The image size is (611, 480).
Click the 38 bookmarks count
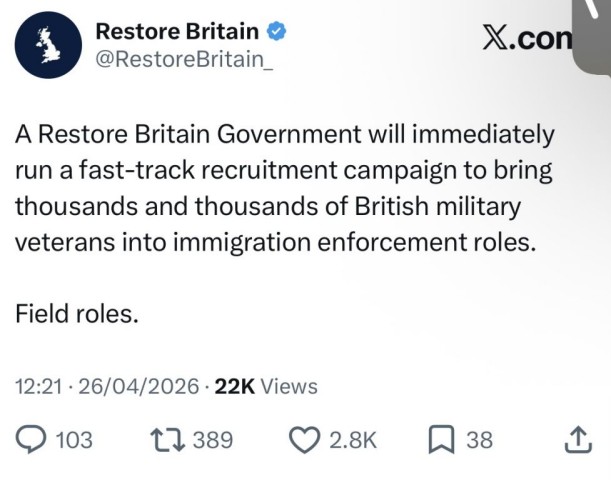480,440
